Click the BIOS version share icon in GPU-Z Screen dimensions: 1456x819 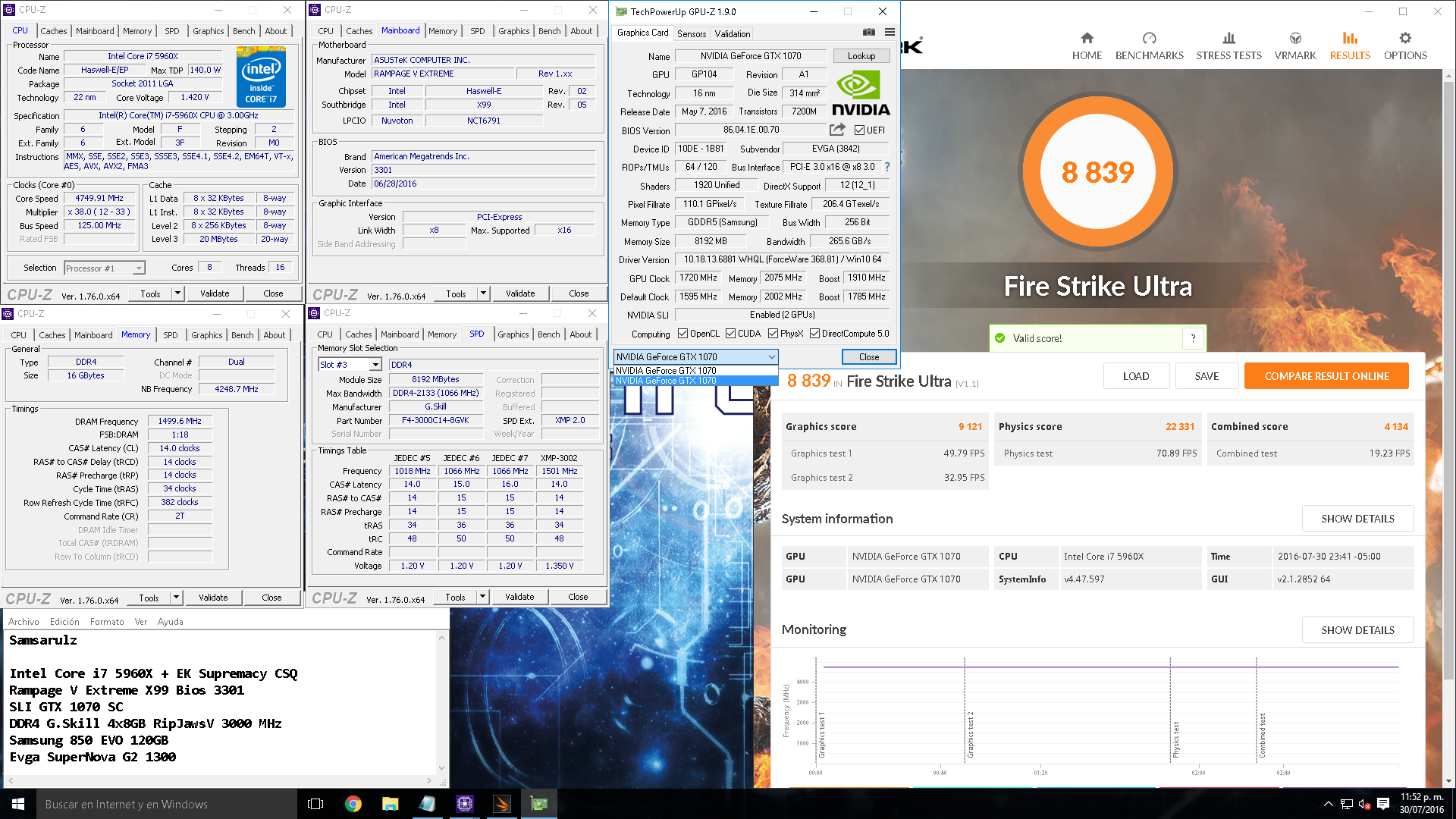point(837,130)
